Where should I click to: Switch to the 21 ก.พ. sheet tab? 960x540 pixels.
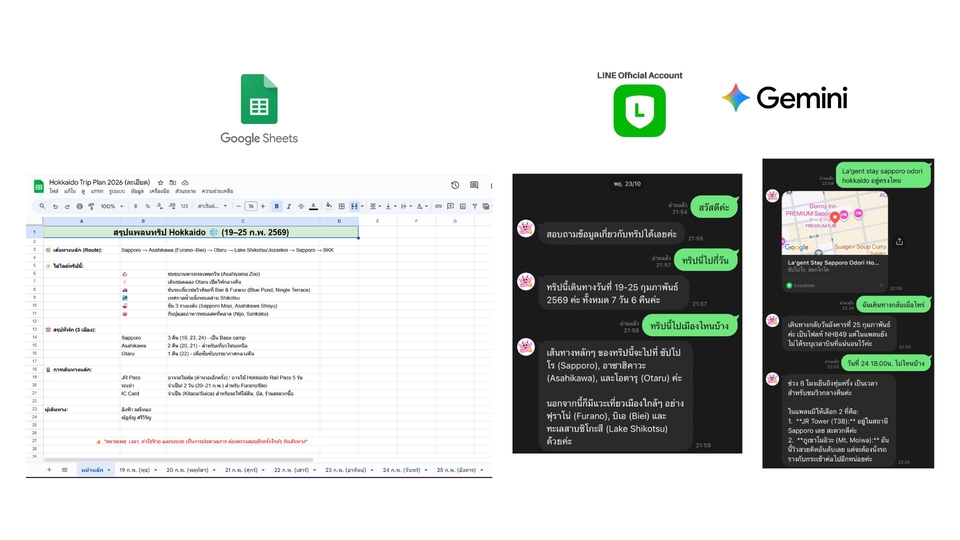[x=241, y=470]
